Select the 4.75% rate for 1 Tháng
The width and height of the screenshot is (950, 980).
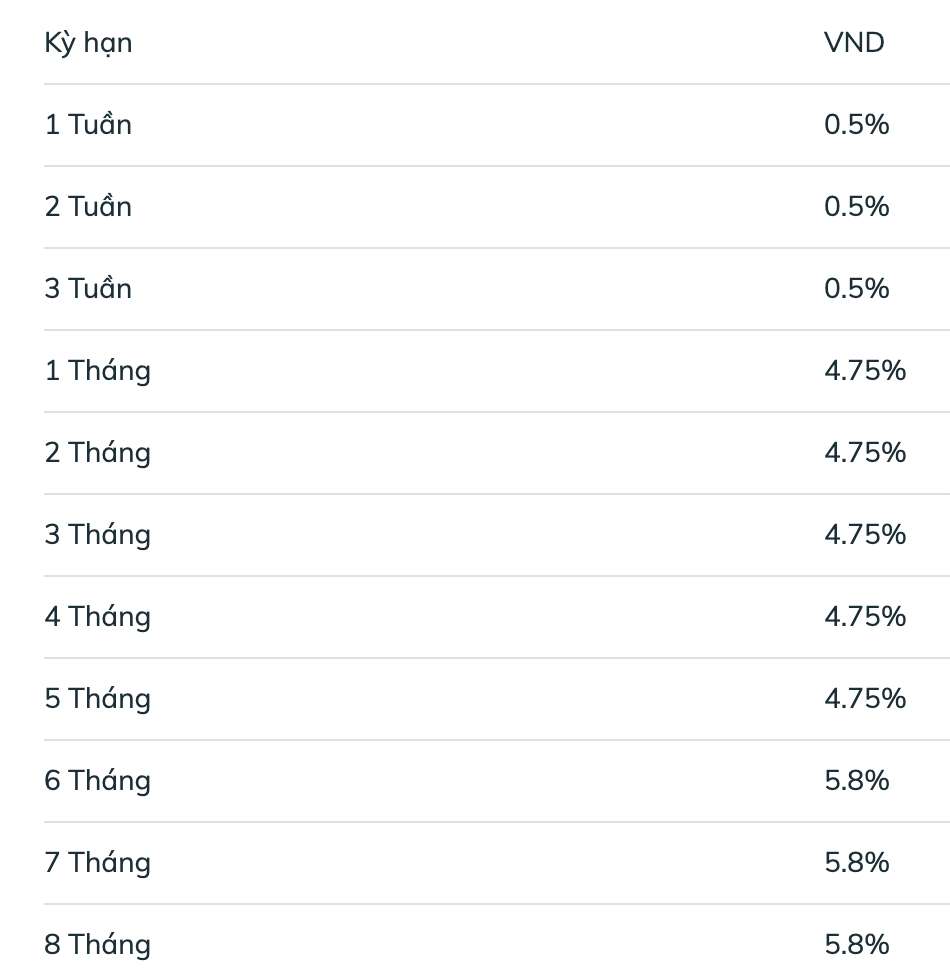point(865,371)
